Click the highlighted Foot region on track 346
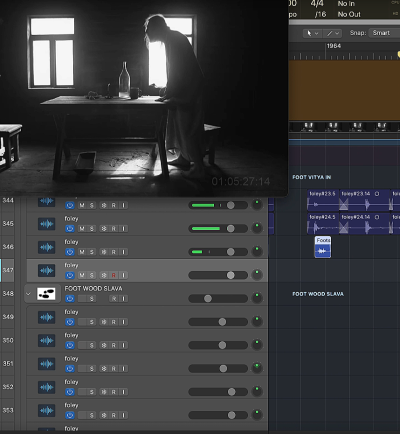This screenshot has height=434, width=400. coord(323,247)
